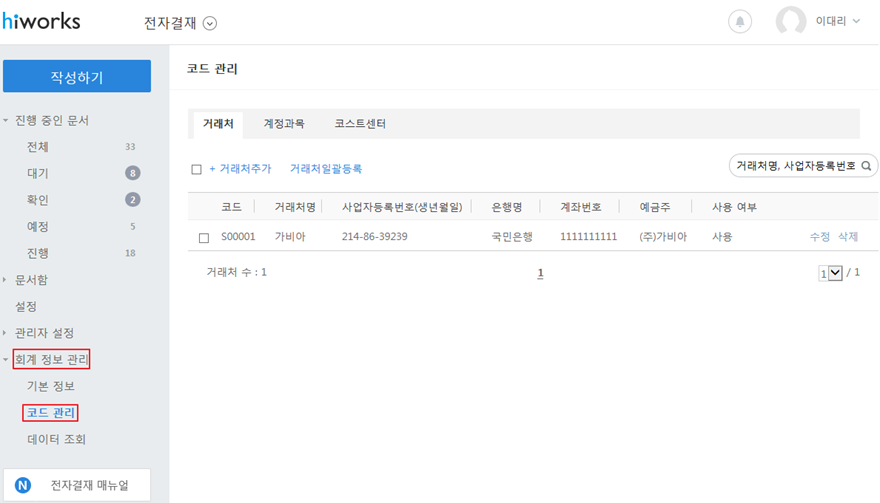This screenshot has height=503, width=880.
Task: Click the blue N manual icon
Action: tap(23, 485)
